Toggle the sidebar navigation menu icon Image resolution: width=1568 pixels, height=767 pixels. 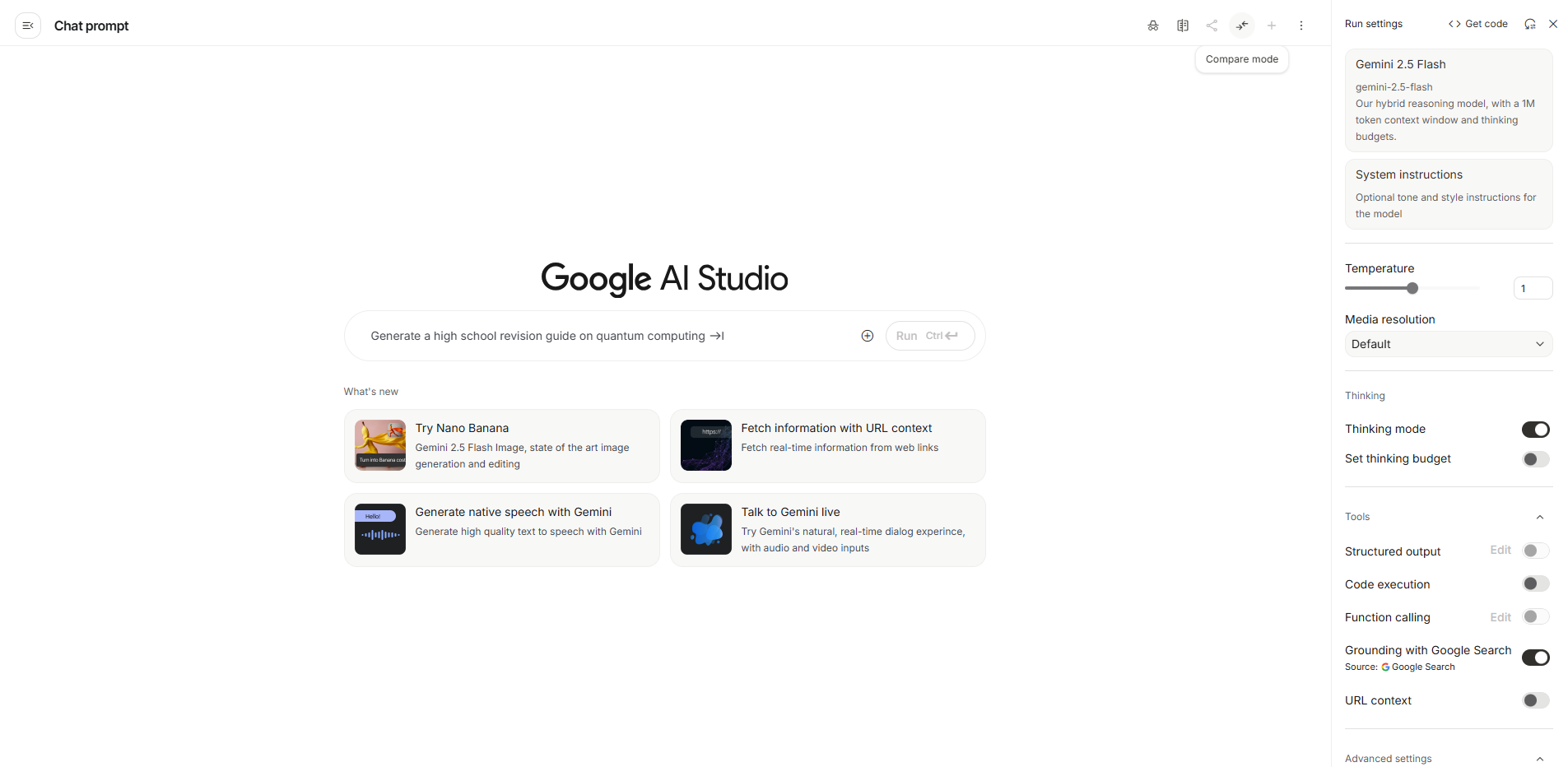coord(27,26)
